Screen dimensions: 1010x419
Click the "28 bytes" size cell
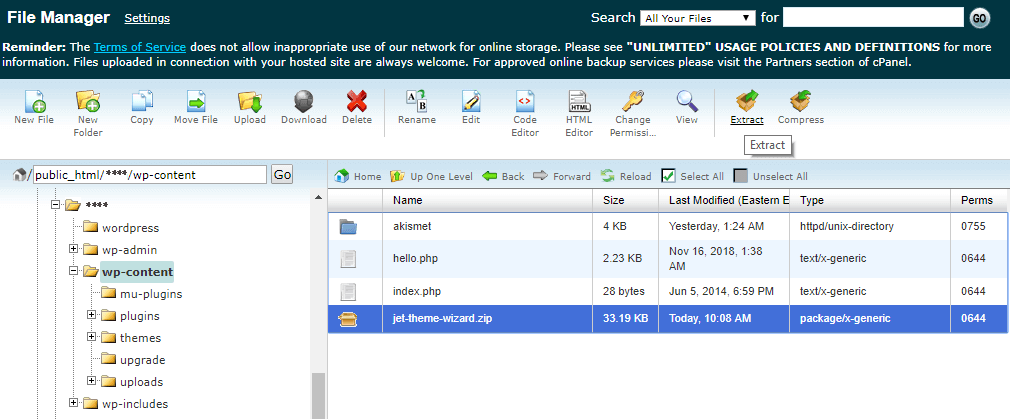pyautogui.click(x=625, y=291)
